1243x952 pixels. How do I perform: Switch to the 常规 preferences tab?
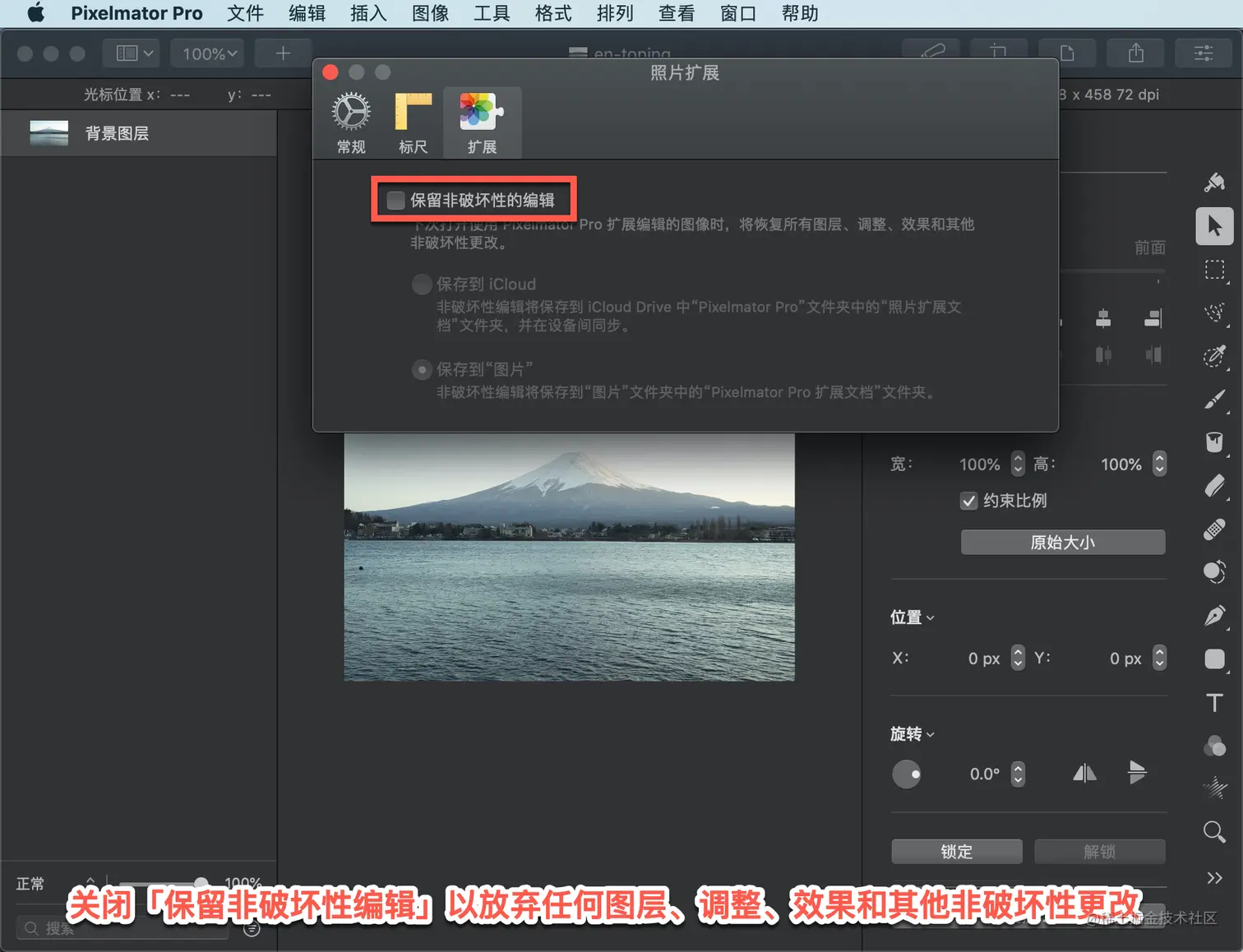[x=351, y=123]
